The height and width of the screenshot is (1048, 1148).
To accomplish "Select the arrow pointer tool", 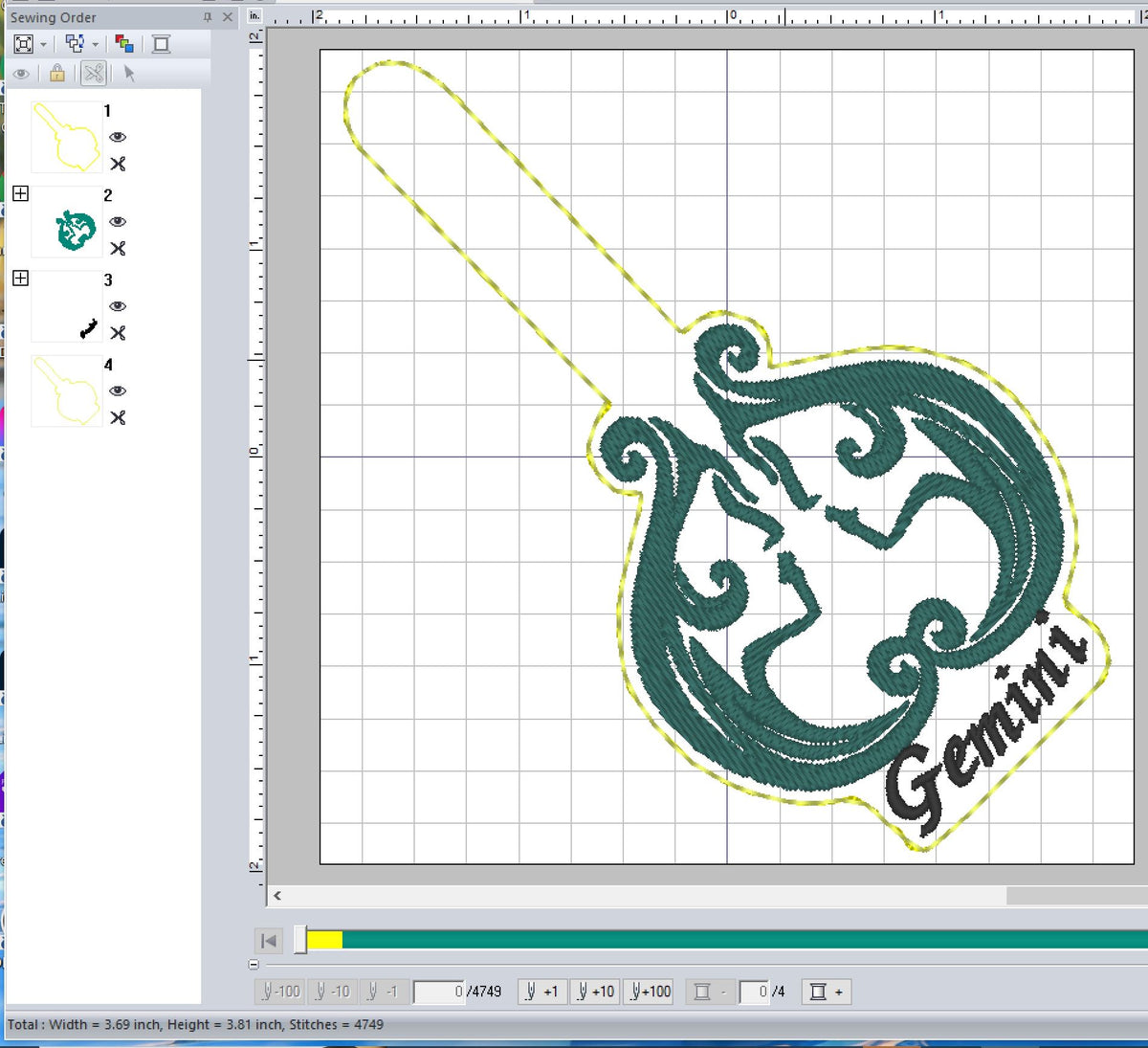I will coord(127,74).
